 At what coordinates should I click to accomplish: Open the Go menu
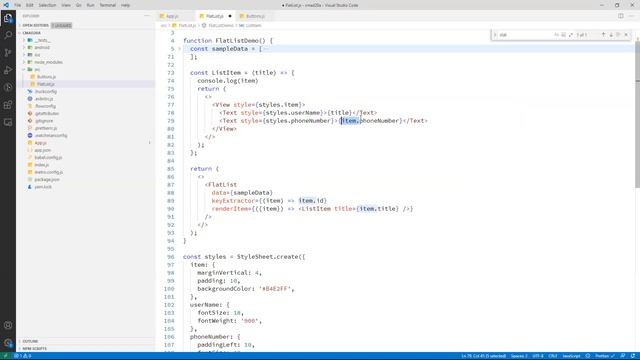[79, 5]
